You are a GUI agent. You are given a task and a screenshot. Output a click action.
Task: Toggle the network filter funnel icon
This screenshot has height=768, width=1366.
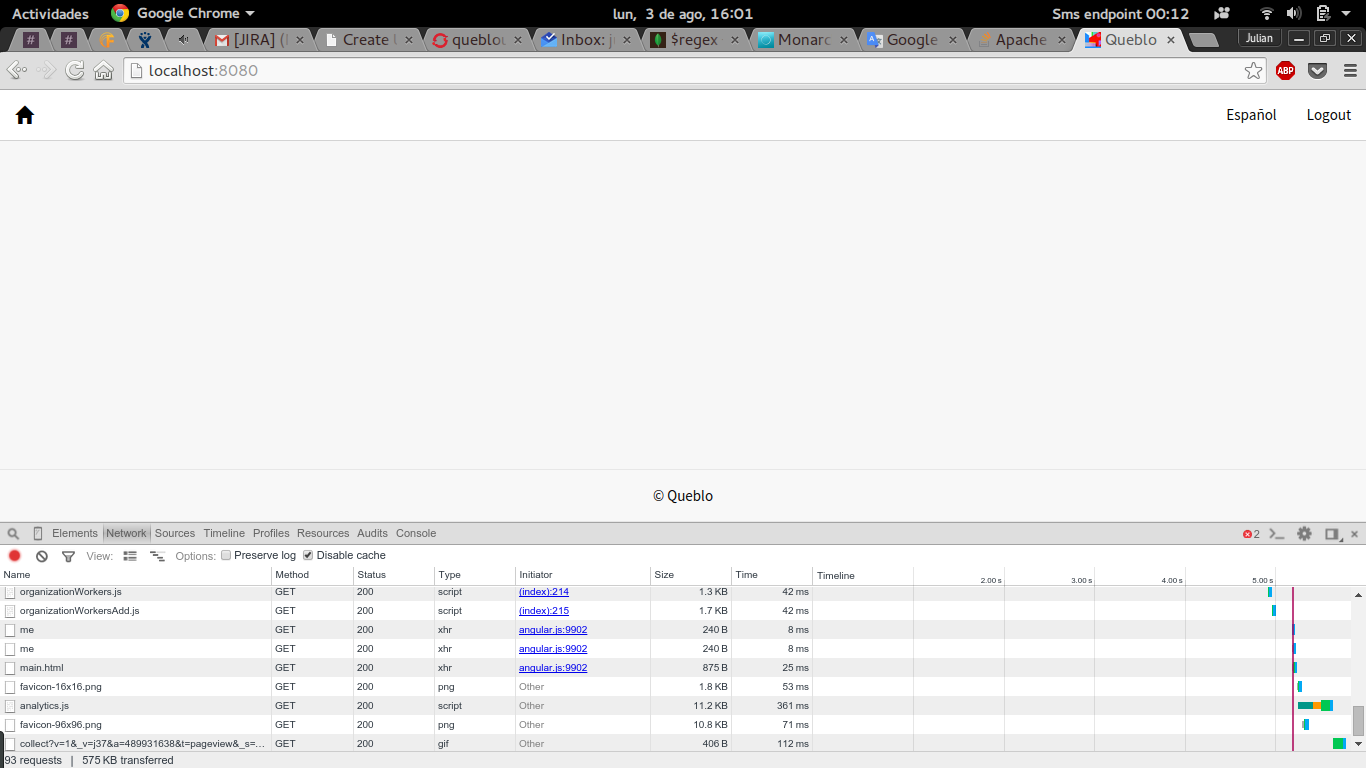[x=68, y=556]
